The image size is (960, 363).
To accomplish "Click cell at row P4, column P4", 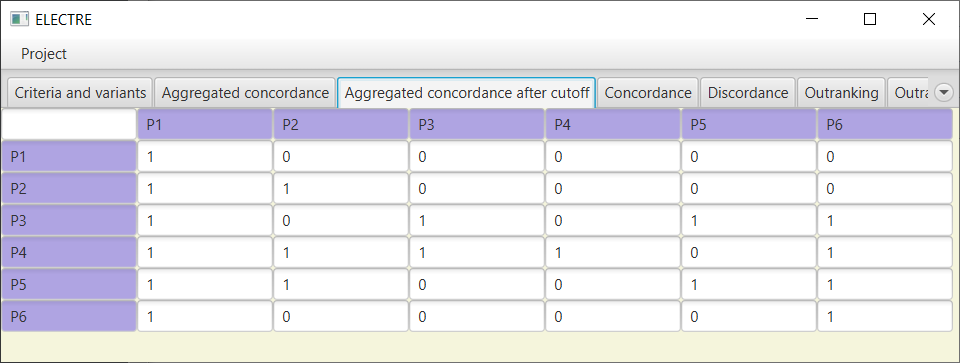I will pos(613,253).
